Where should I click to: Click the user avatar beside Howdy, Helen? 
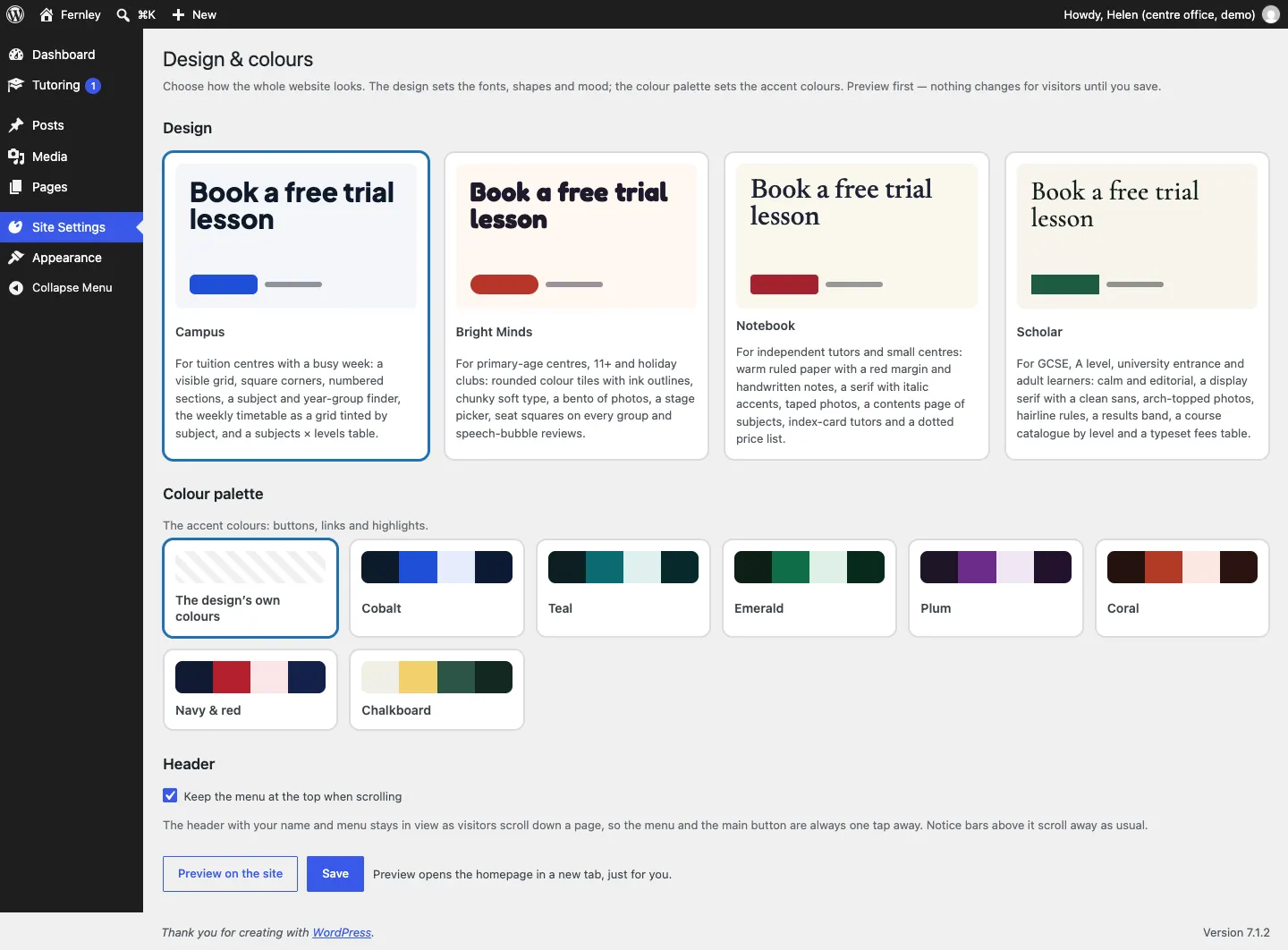click(x=1270, y=14)
